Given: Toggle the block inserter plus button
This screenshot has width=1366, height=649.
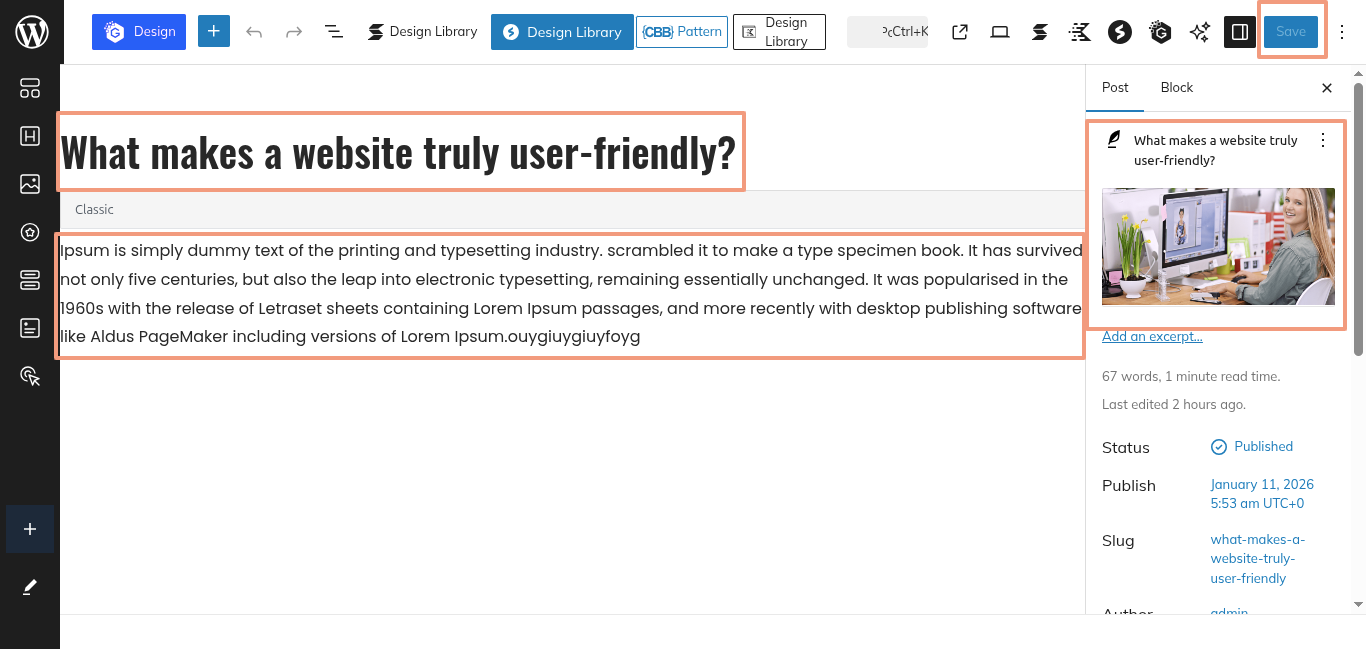Looking at the screenshot, I should 214,32.
